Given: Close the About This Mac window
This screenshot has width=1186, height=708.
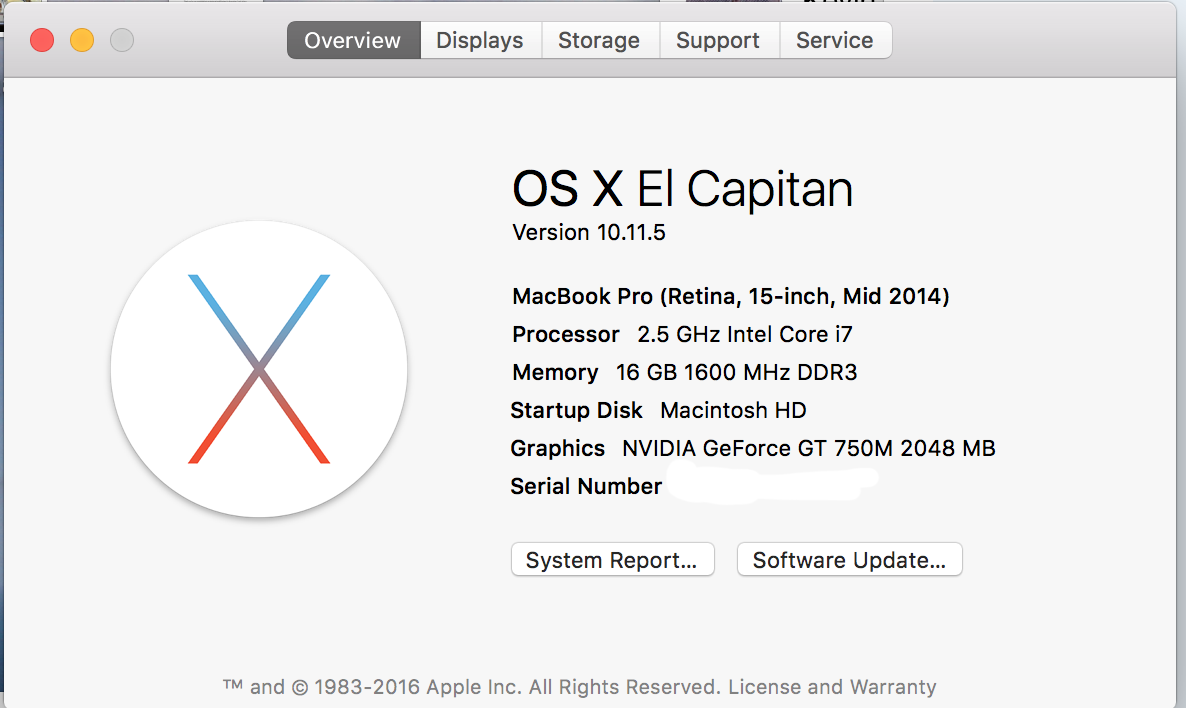Looking at the screenshot, I should click(42, 40).
